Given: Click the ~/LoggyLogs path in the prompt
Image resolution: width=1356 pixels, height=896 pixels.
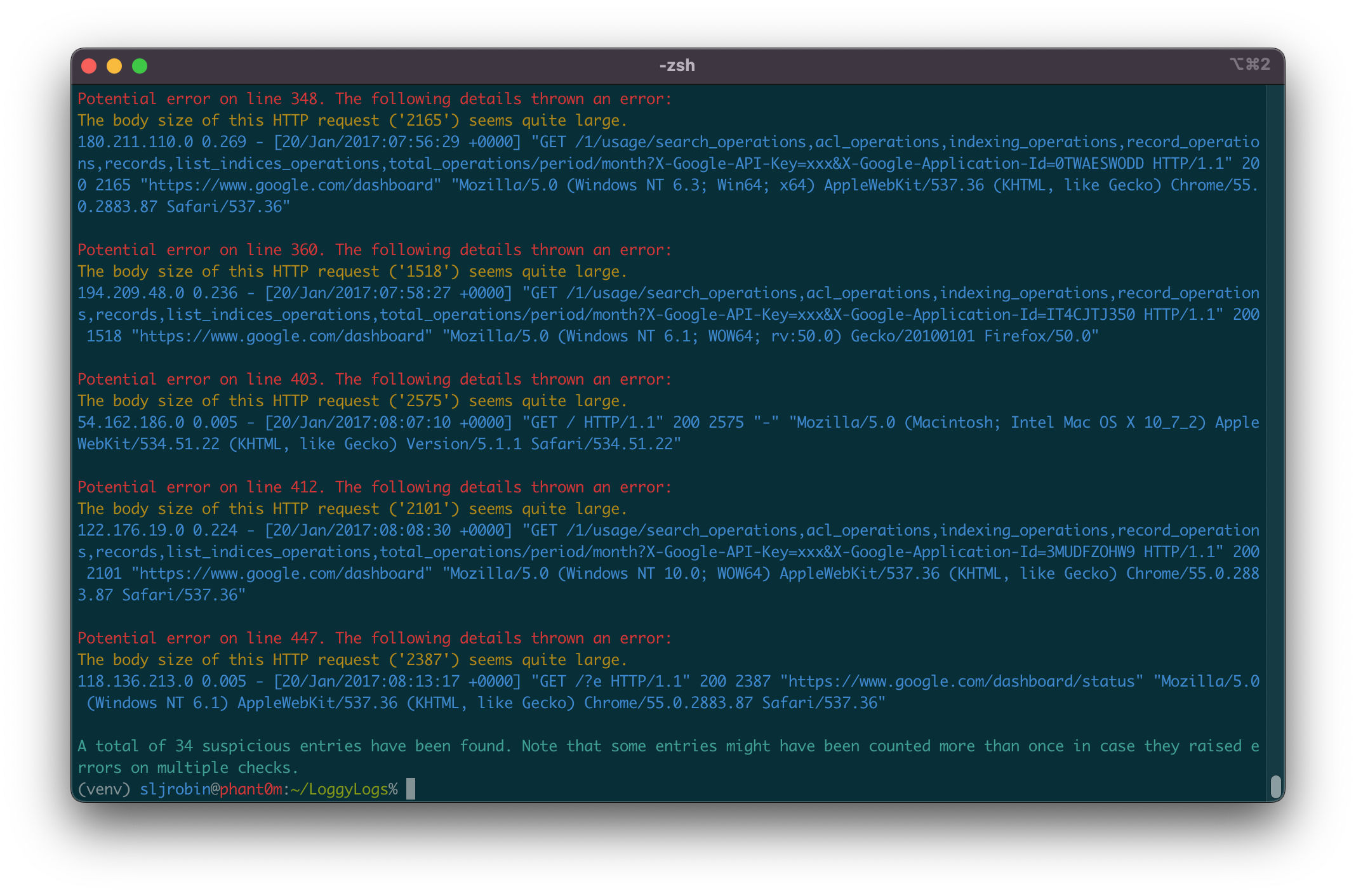Looking at the screenshot, I should point(339,789).
